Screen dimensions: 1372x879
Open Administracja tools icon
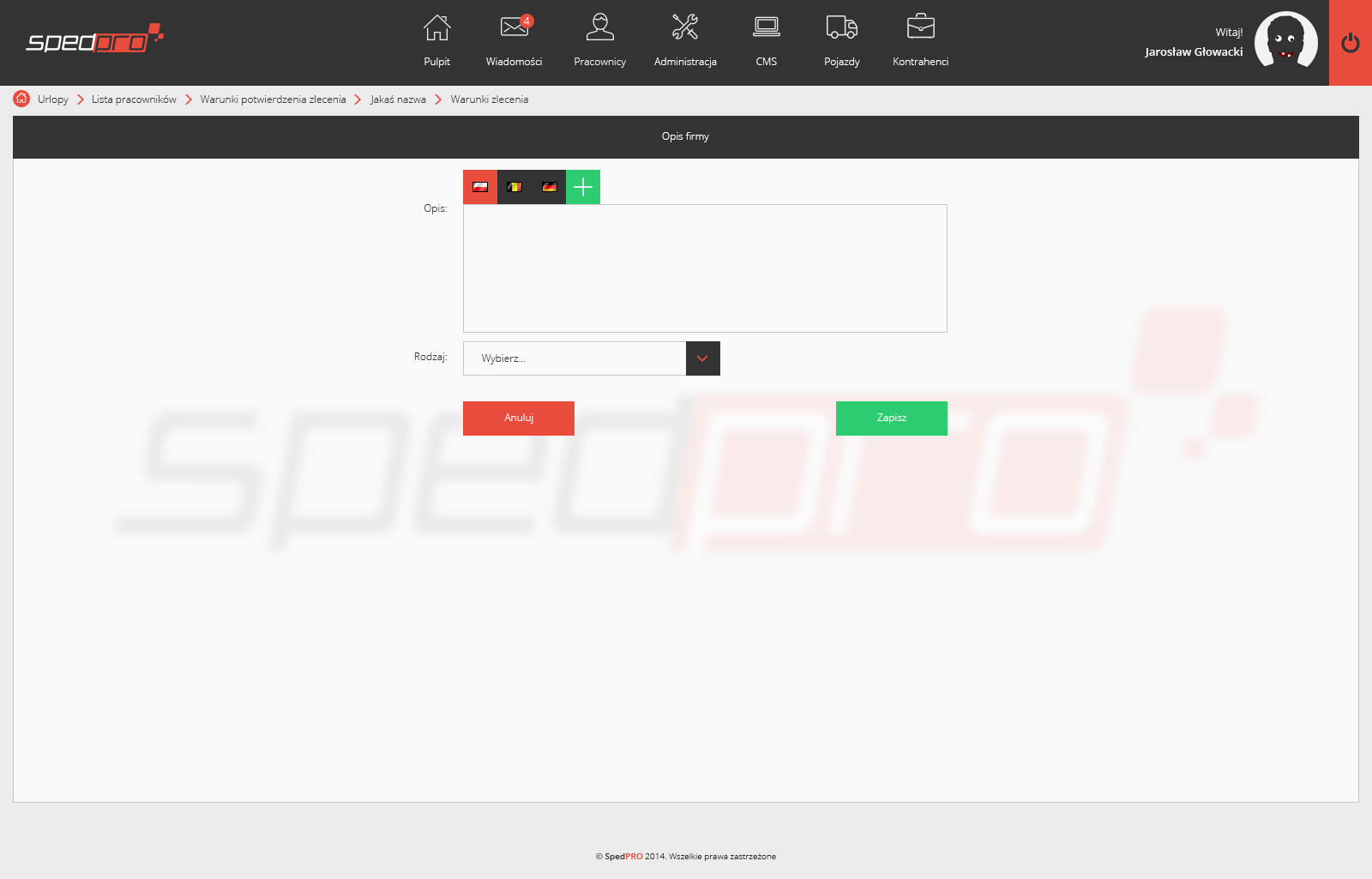(684, 28)
